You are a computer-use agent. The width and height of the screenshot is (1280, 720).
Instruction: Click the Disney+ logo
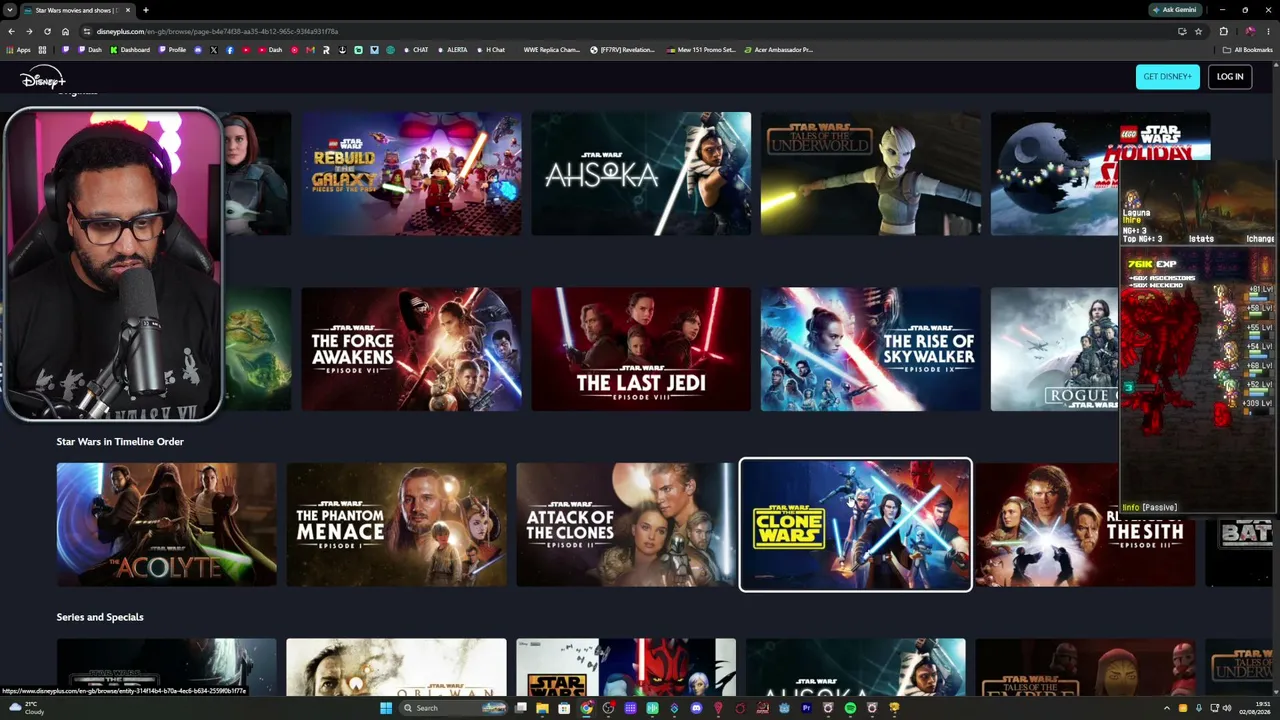click(x=42, y=78)
